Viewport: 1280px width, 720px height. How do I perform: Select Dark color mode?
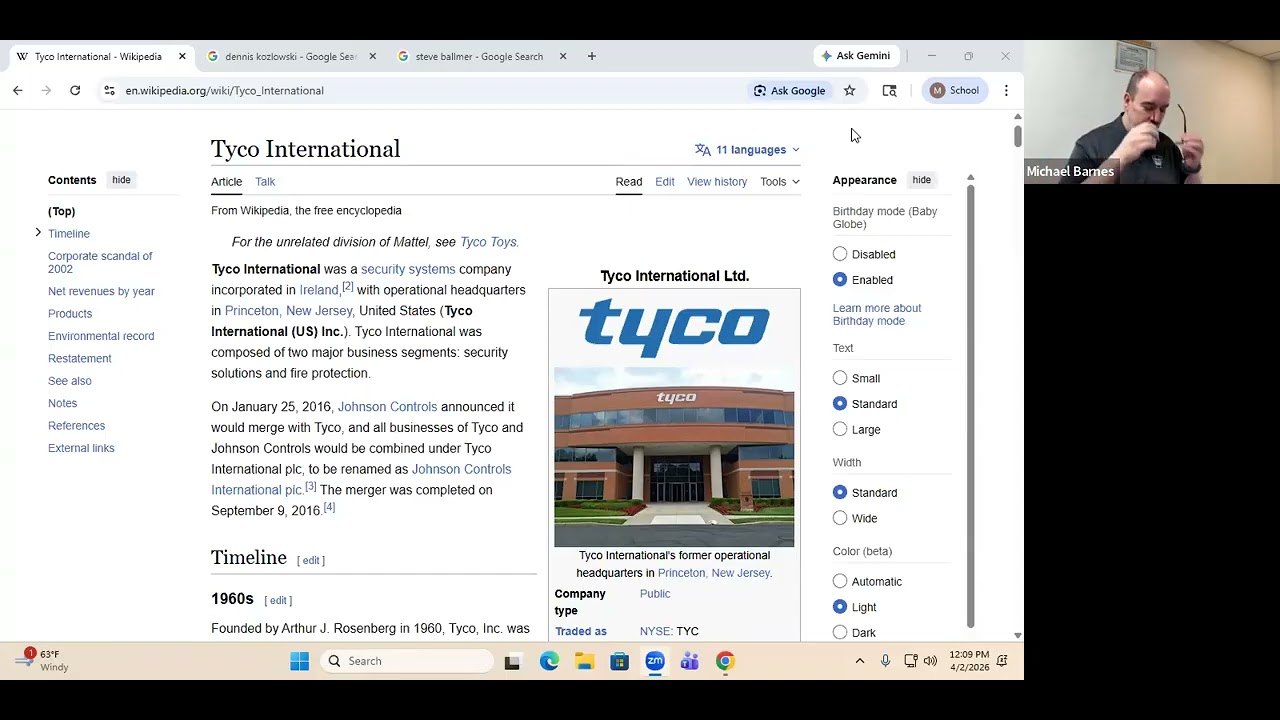tap(840, 632)
